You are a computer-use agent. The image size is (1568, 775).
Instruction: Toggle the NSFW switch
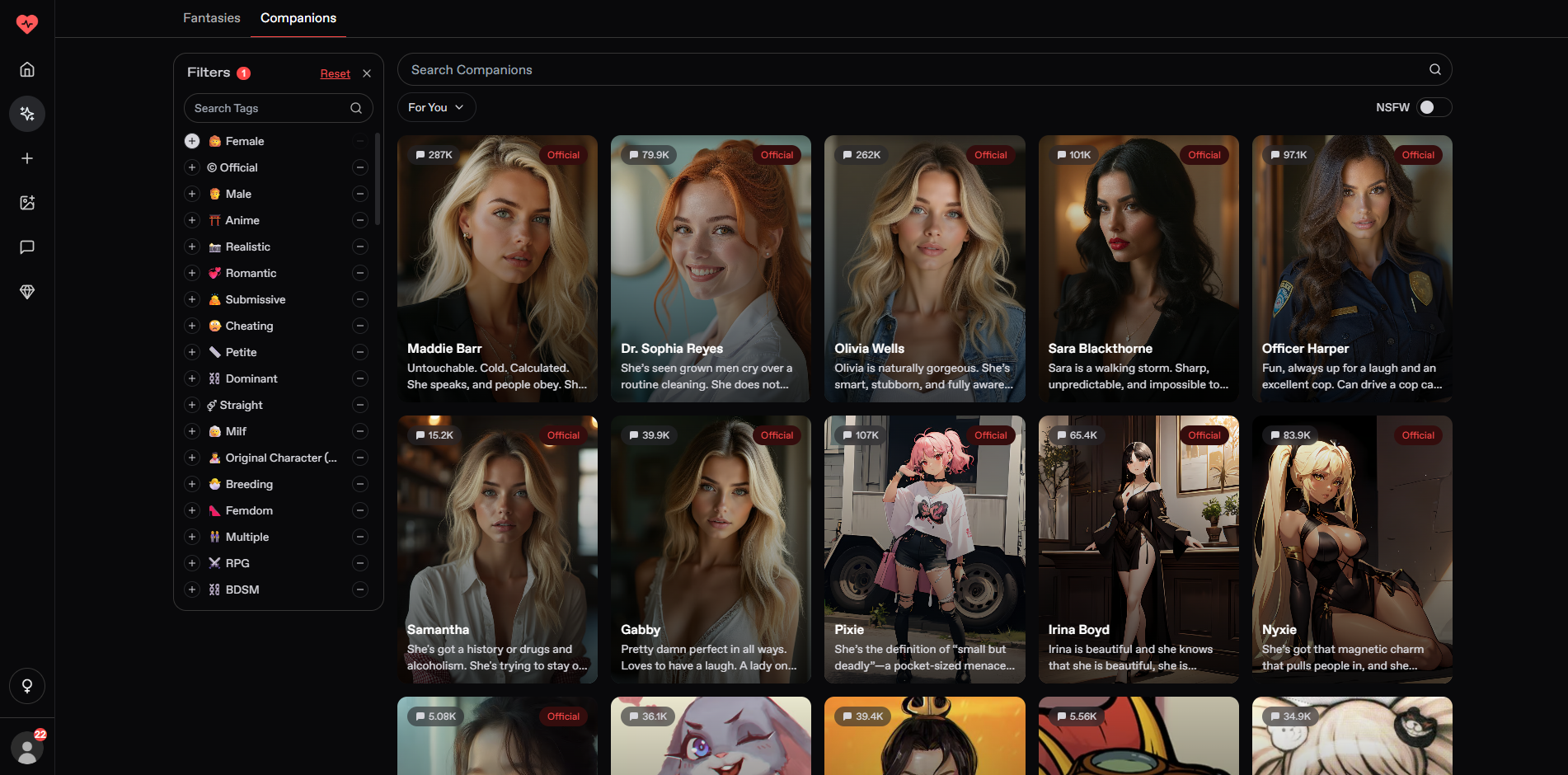1434,107
